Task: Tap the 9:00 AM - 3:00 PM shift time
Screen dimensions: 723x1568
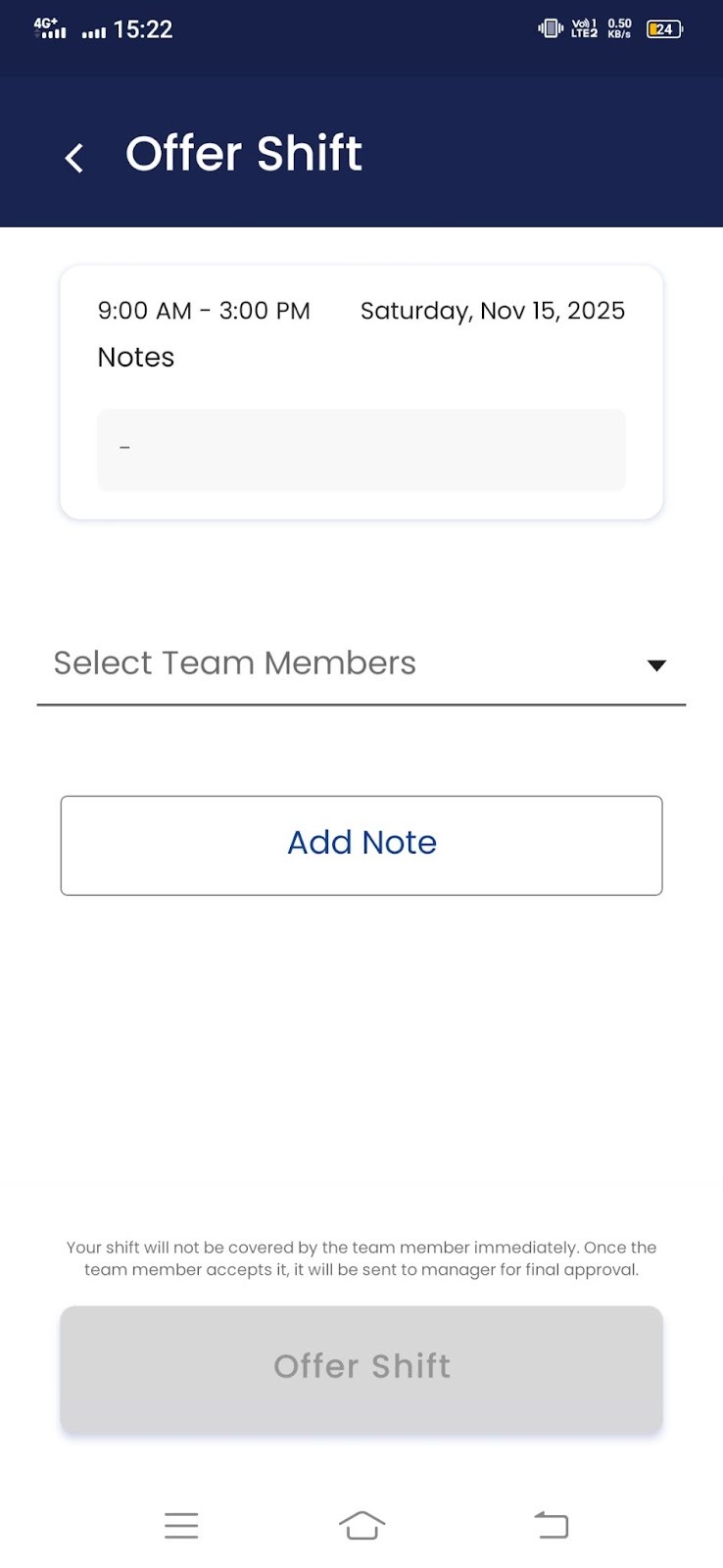Action: click(x=204, y=311)
